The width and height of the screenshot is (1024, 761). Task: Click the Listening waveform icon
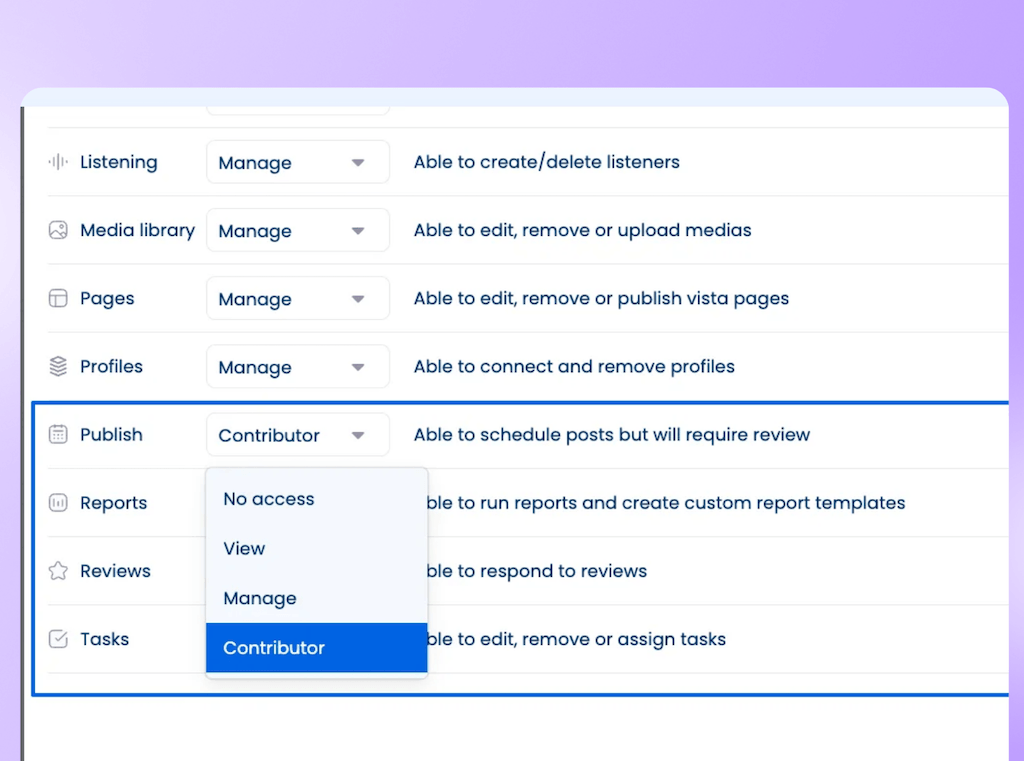57,162
